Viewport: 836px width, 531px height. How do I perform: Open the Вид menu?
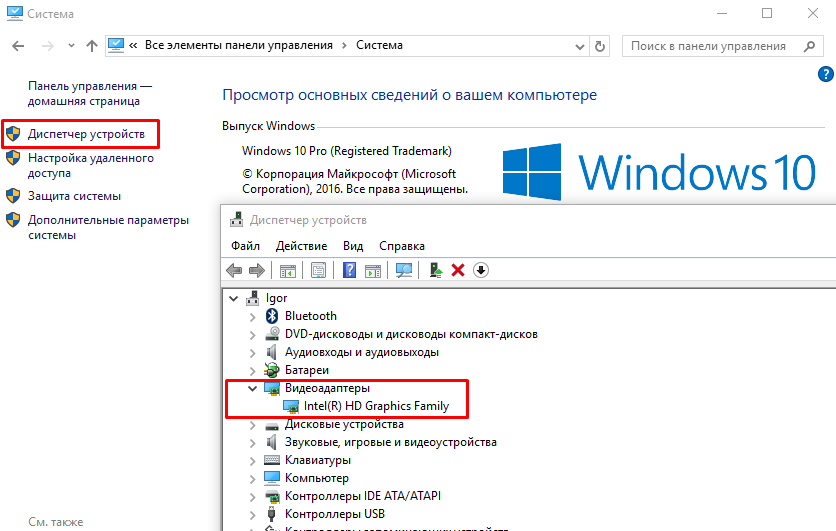(353, 246)
